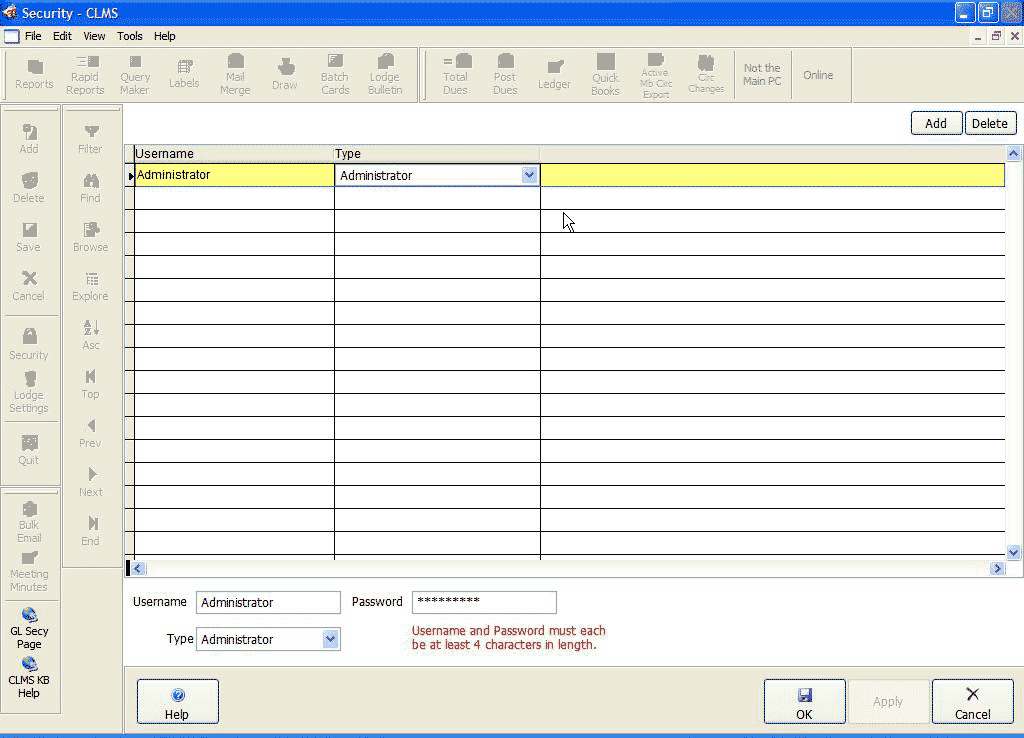Click the Password input field
Screen dimensions: 1024x738
[x=484, y=602]
